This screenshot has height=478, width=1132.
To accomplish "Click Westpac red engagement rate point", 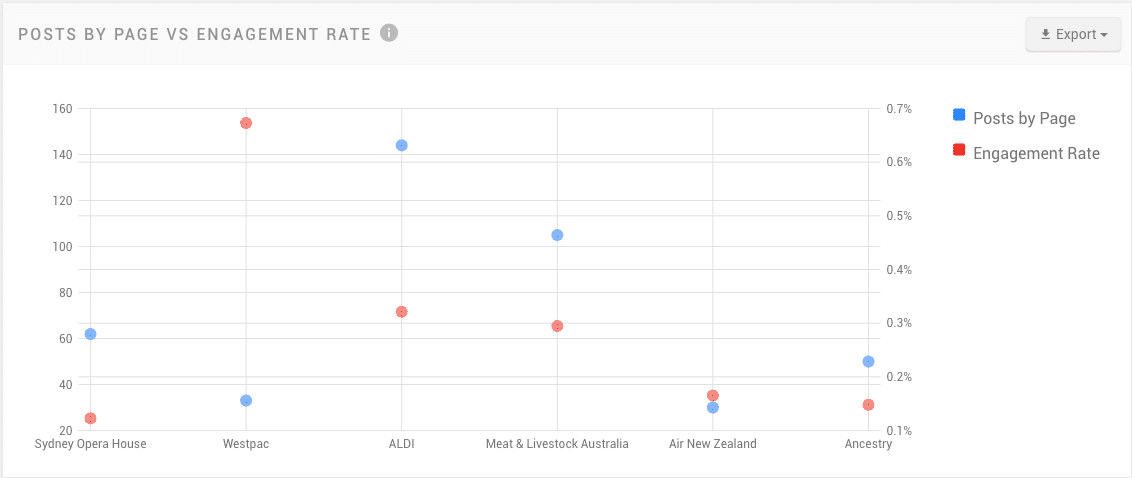I will pos(246,123).
